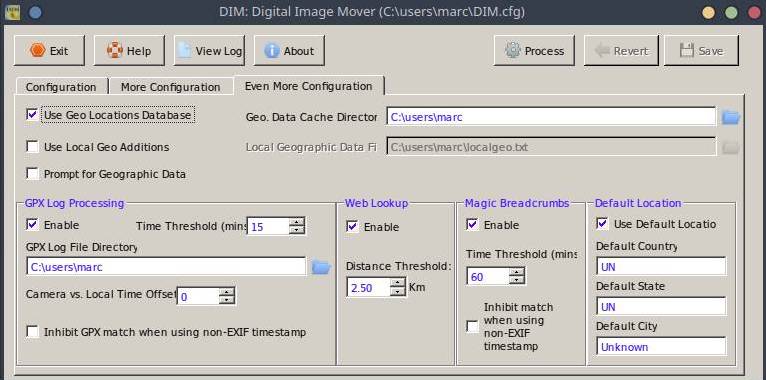
Task: Click the DIM app icon in title bar
Action: (x=12, y=12)
